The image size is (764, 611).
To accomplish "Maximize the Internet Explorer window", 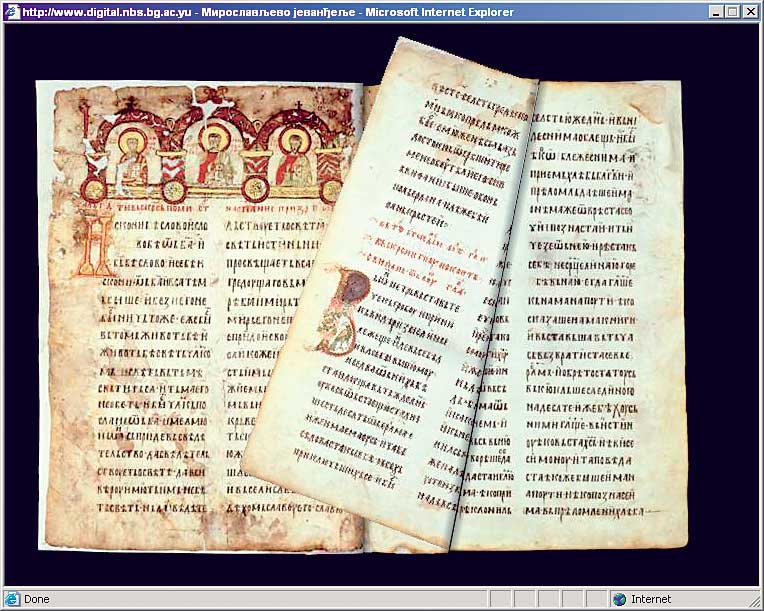I will [x=732, y=12].
